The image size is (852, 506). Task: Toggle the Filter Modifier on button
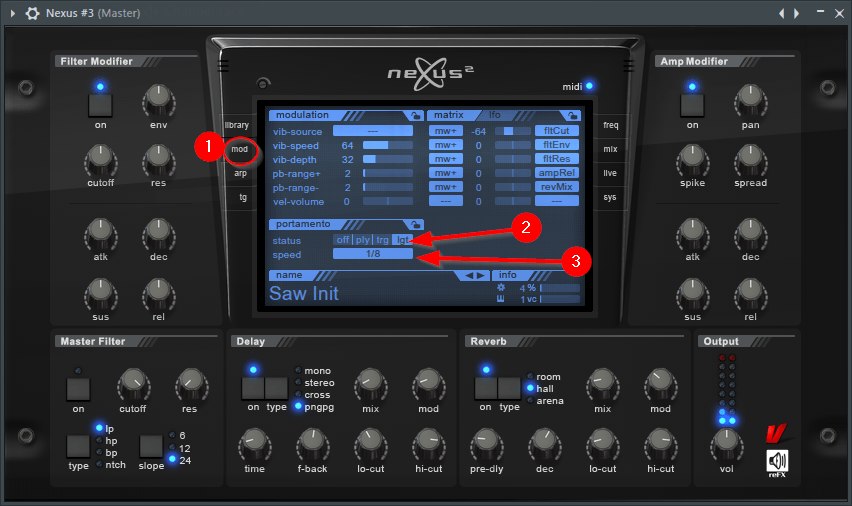tap(100, 104)
